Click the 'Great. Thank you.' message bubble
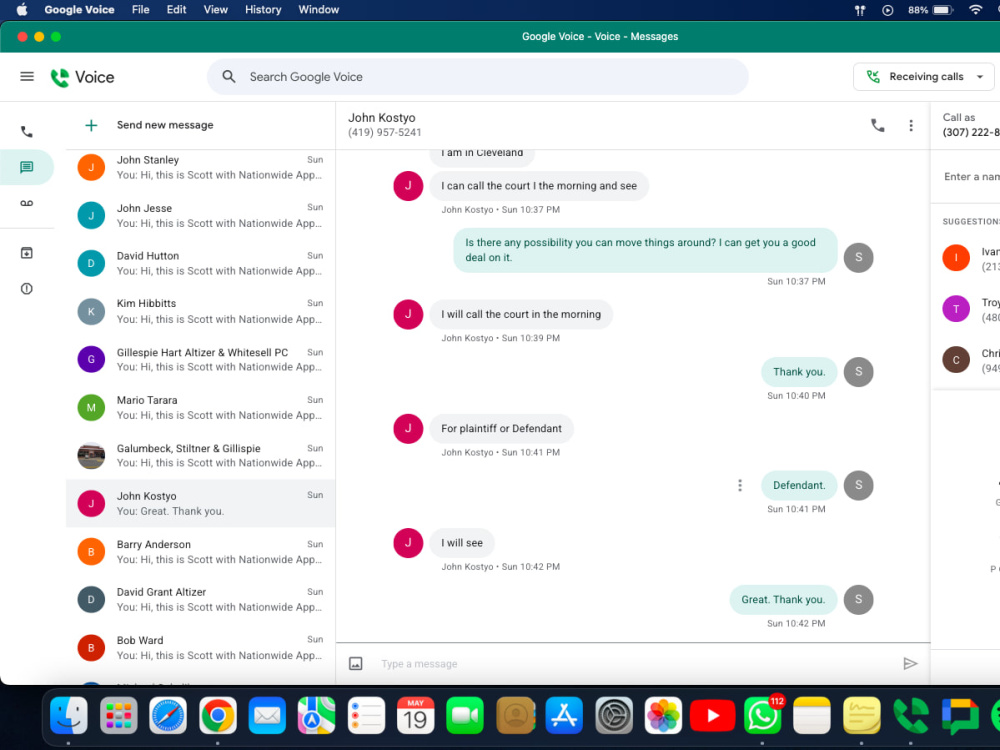 (783, 599)
